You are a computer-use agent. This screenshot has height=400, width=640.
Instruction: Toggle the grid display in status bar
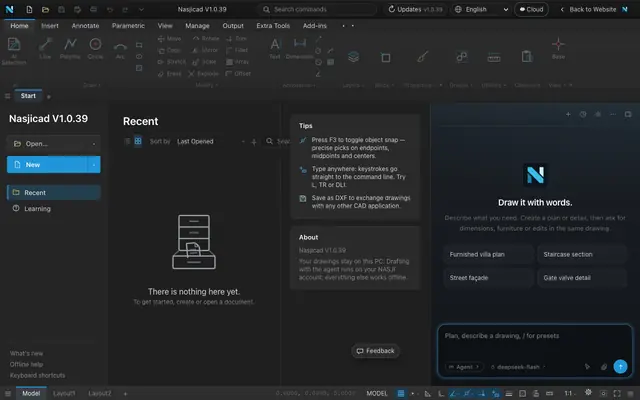tap(401, 393)
